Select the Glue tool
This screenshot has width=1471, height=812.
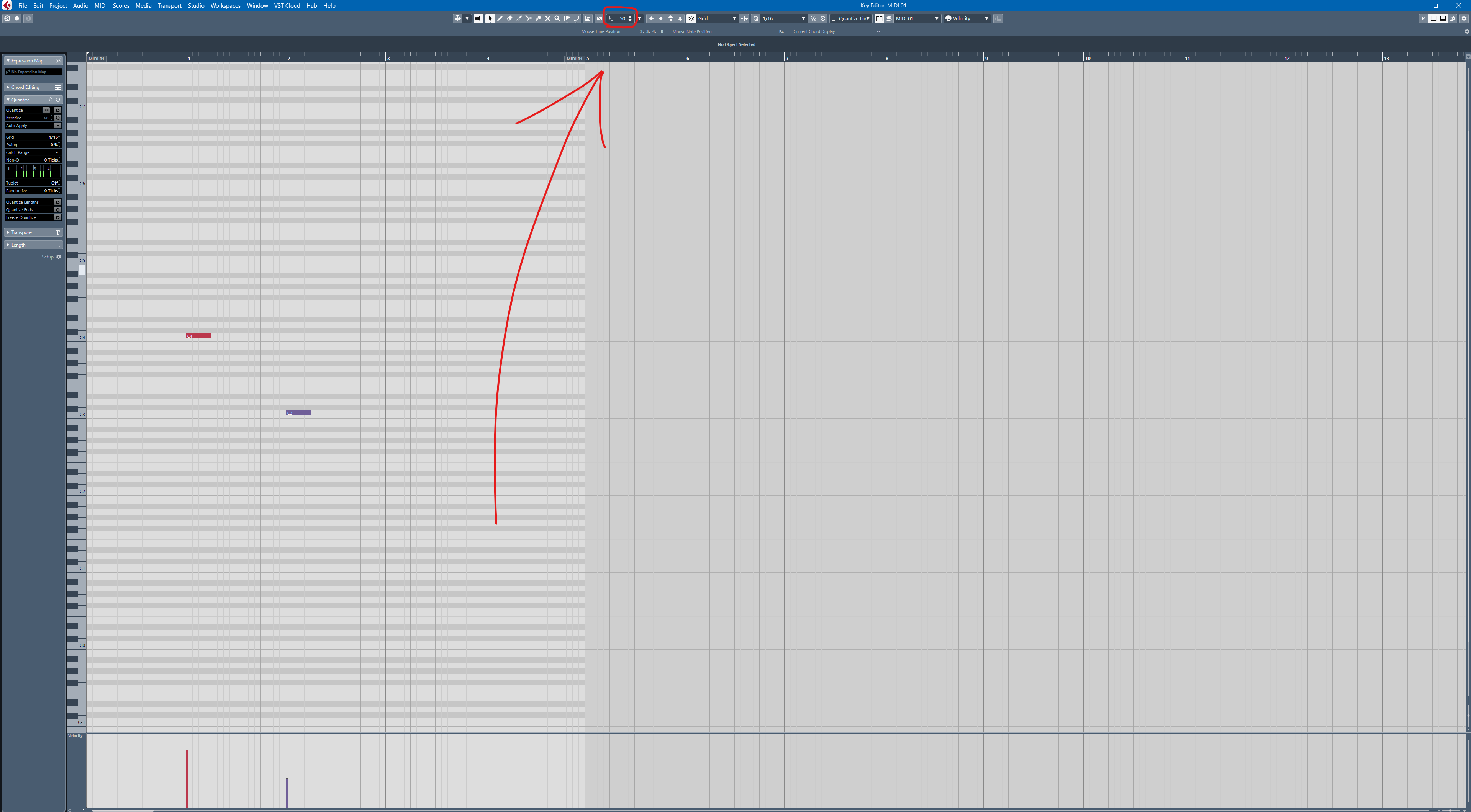coord(539,18)
